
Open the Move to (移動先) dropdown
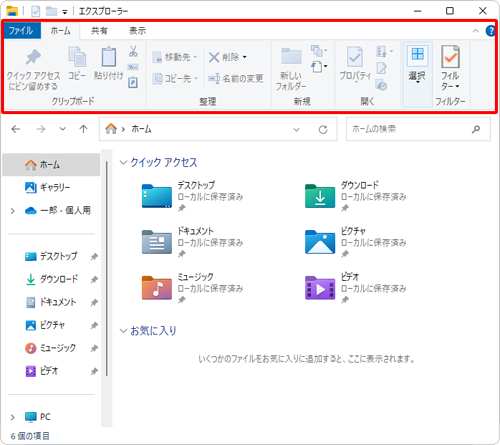pyautogui.click(x=175, y=57)
